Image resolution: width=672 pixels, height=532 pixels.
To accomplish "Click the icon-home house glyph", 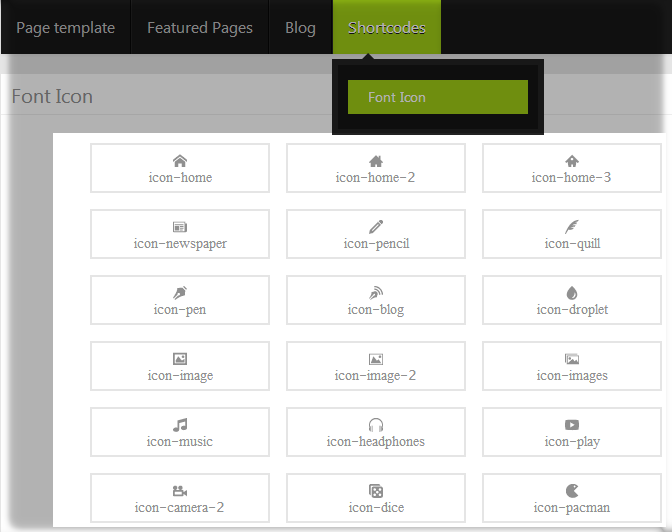I will pyautogui.click(x=180, y=161).
